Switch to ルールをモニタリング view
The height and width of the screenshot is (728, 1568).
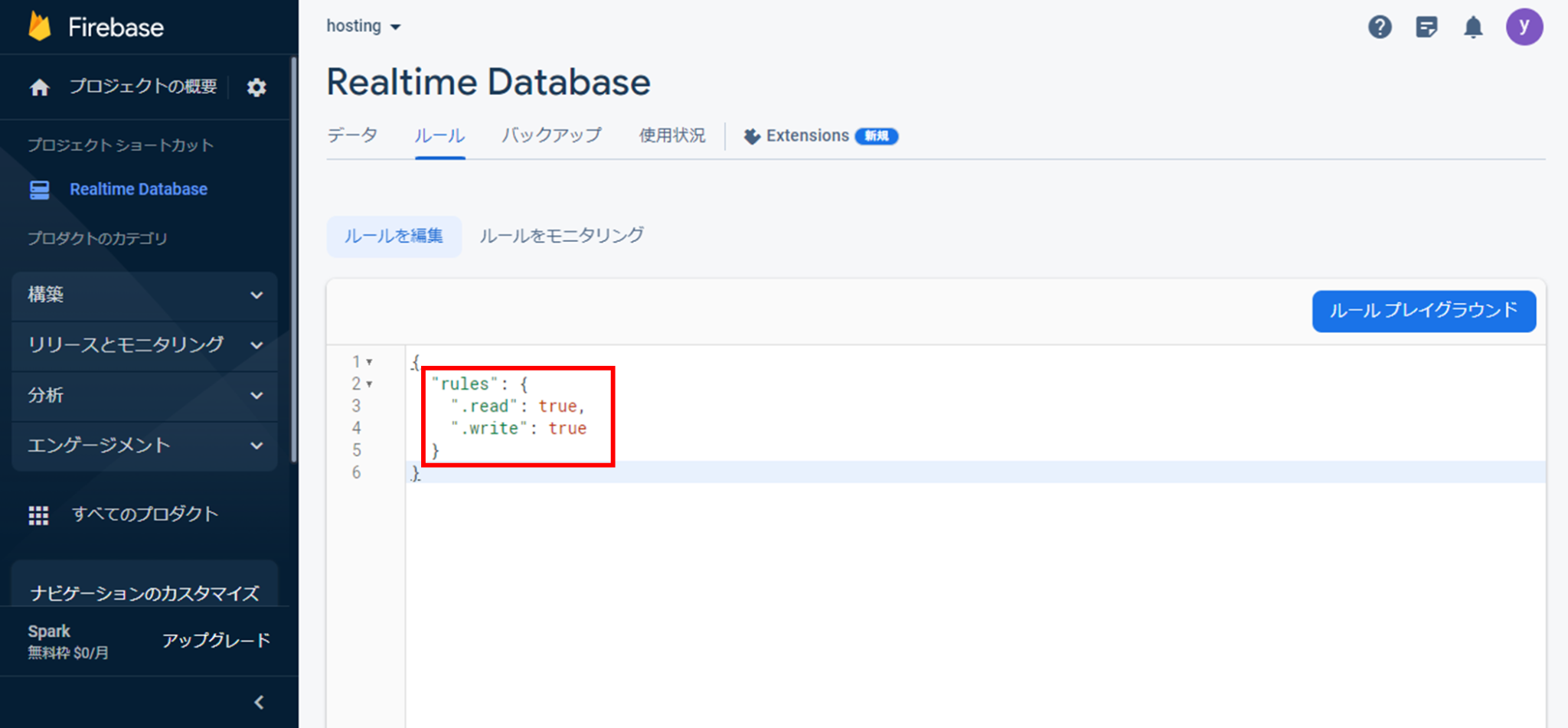[561, 236]
